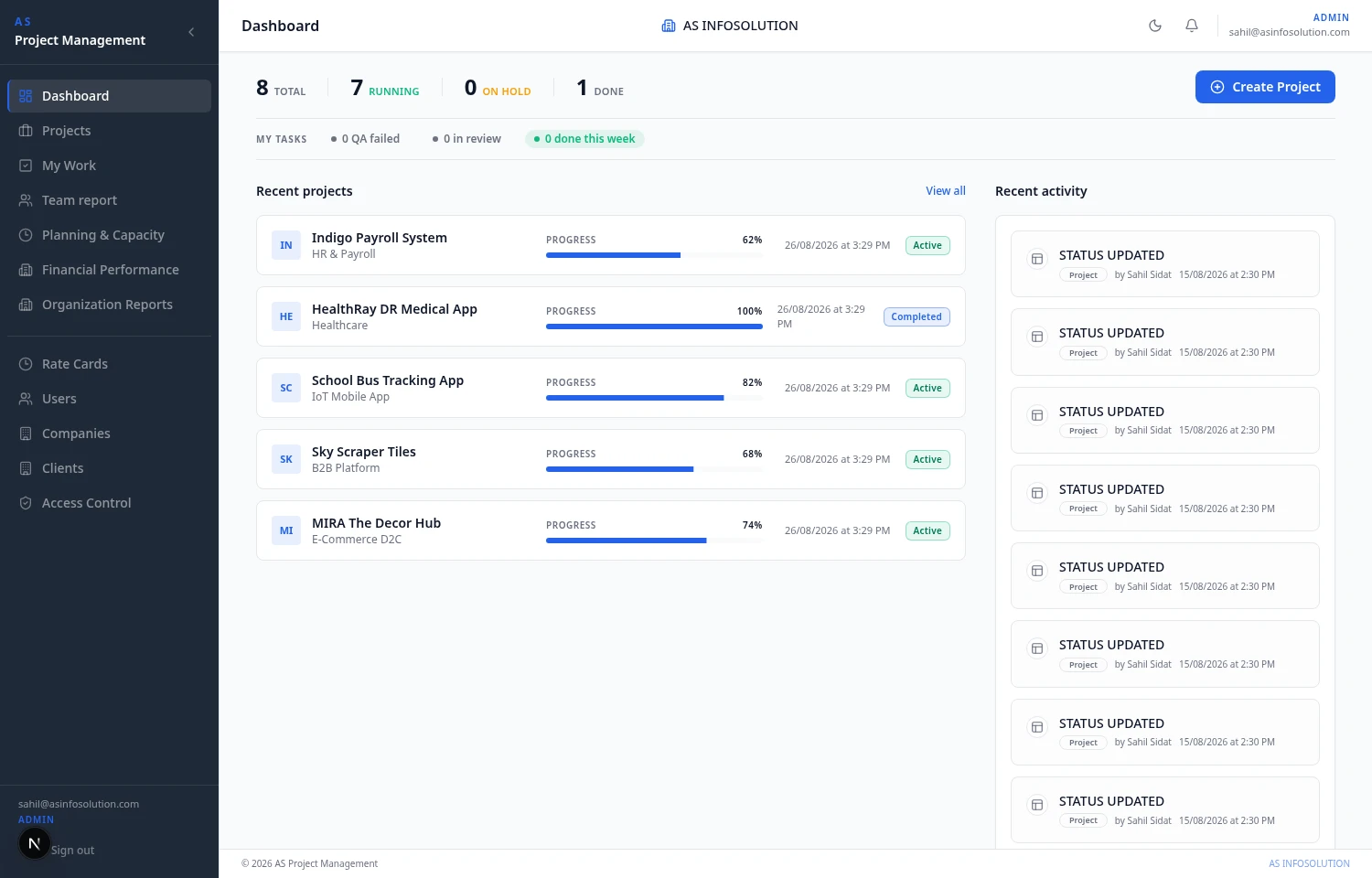Click Active badge for Indigo Payroll System
The width and height of the screenshot is (1372, 878).
(x=927, y=245)
